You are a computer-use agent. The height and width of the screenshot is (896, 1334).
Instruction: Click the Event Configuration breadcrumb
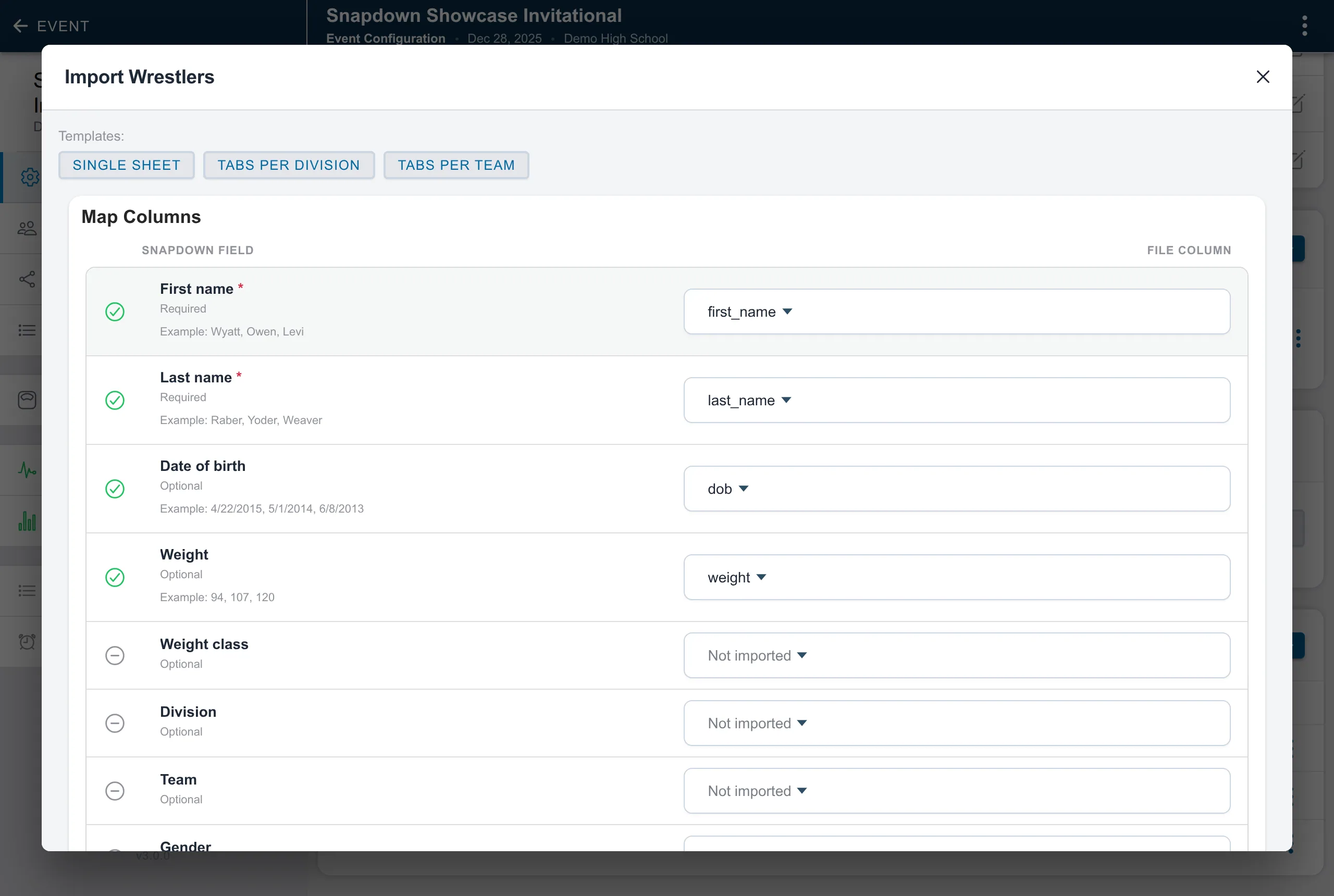tap(386, 38)
